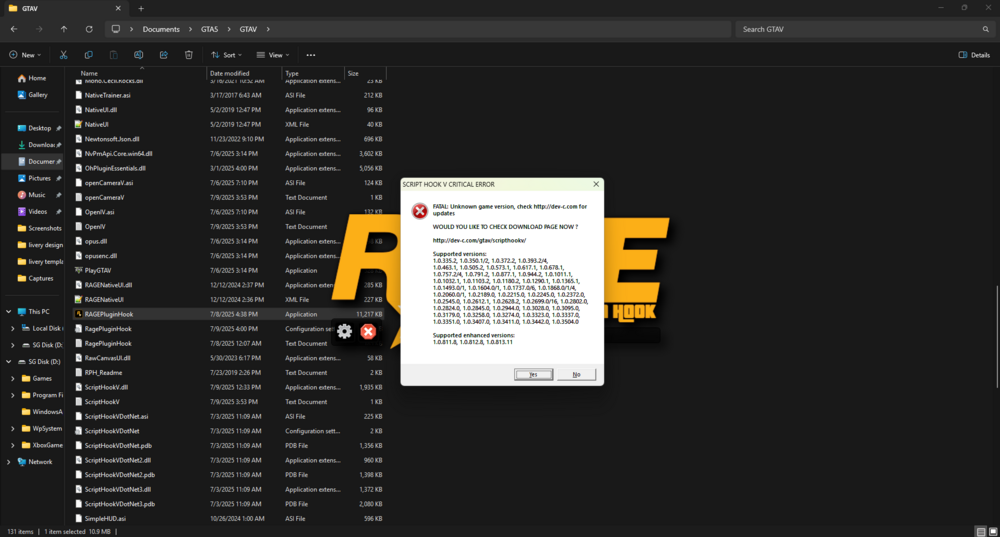Click Documents in the address breadcrumb

pyautogui.click(x=161, y=29)
